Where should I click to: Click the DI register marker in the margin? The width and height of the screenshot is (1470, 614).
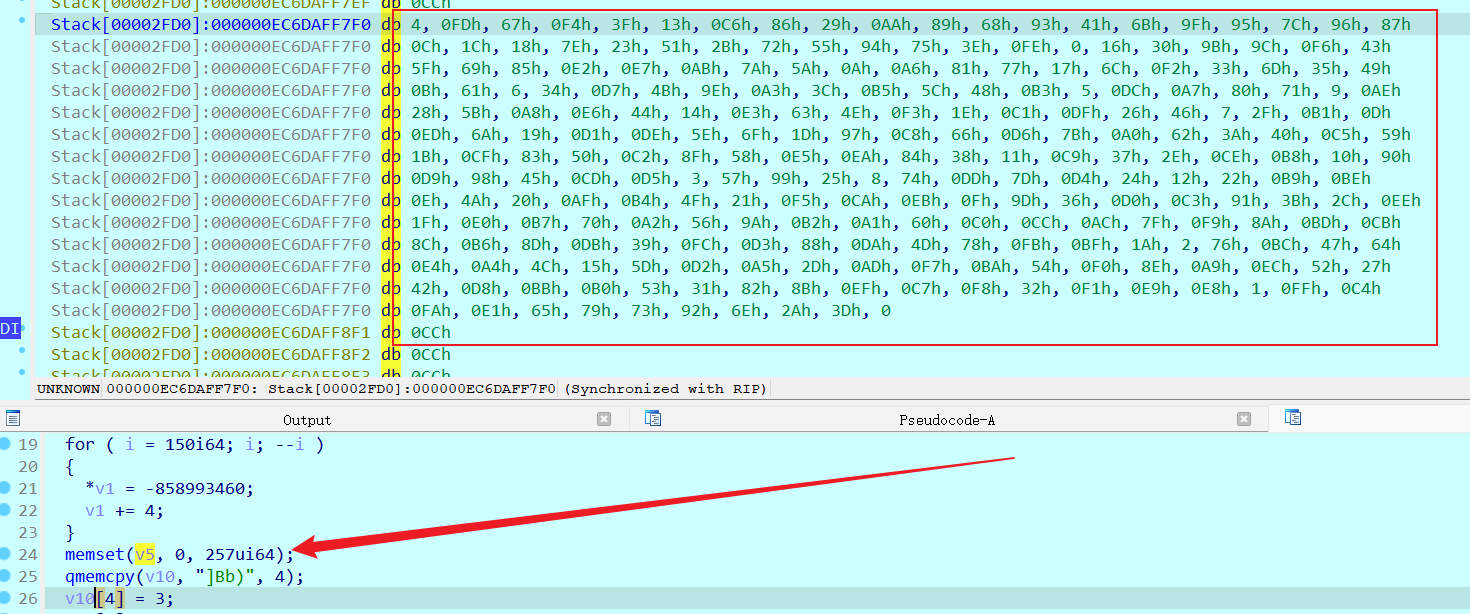[10, 329]
